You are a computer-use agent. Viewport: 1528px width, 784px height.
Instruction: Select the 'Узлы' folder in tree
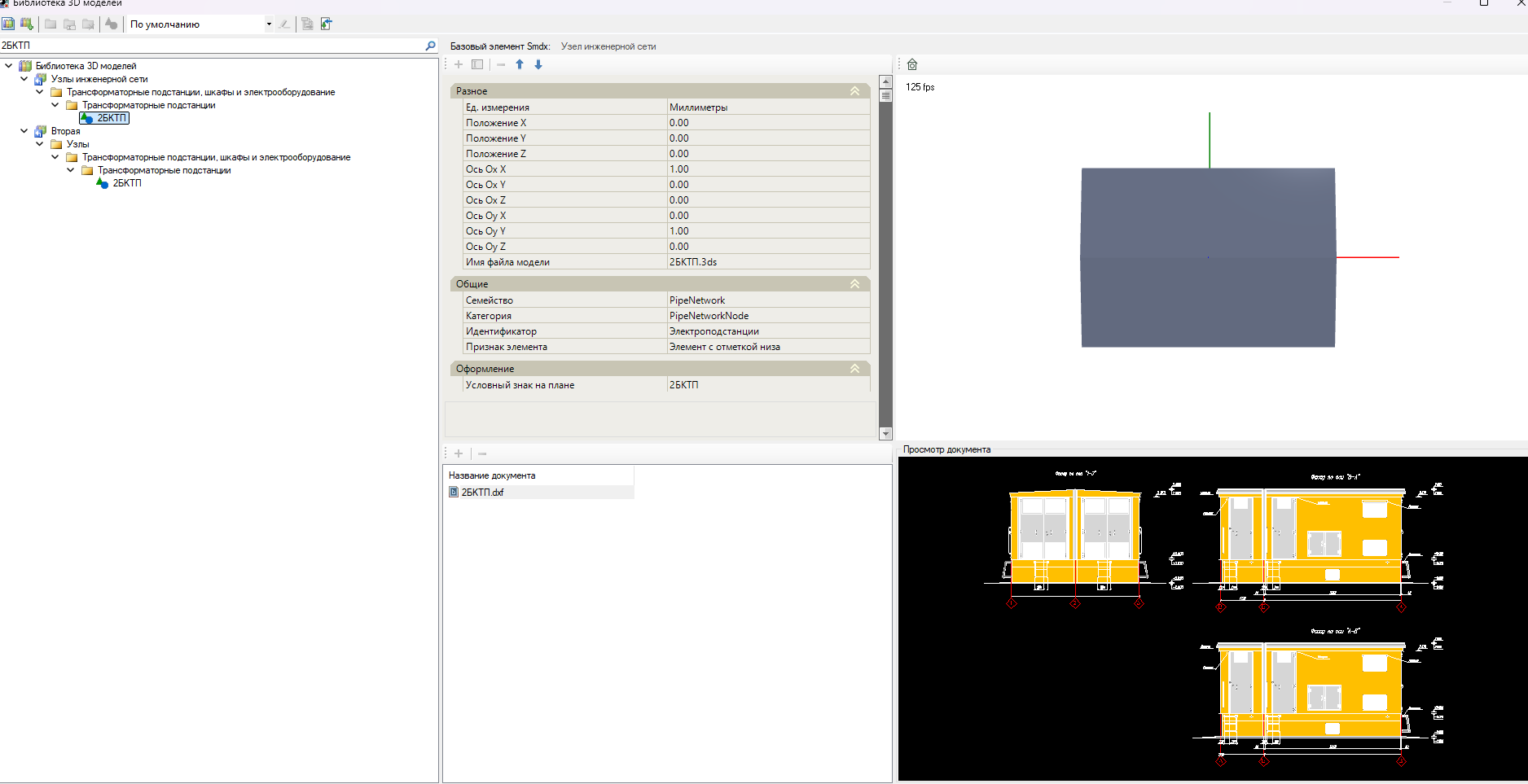click(x=77, y=144)
